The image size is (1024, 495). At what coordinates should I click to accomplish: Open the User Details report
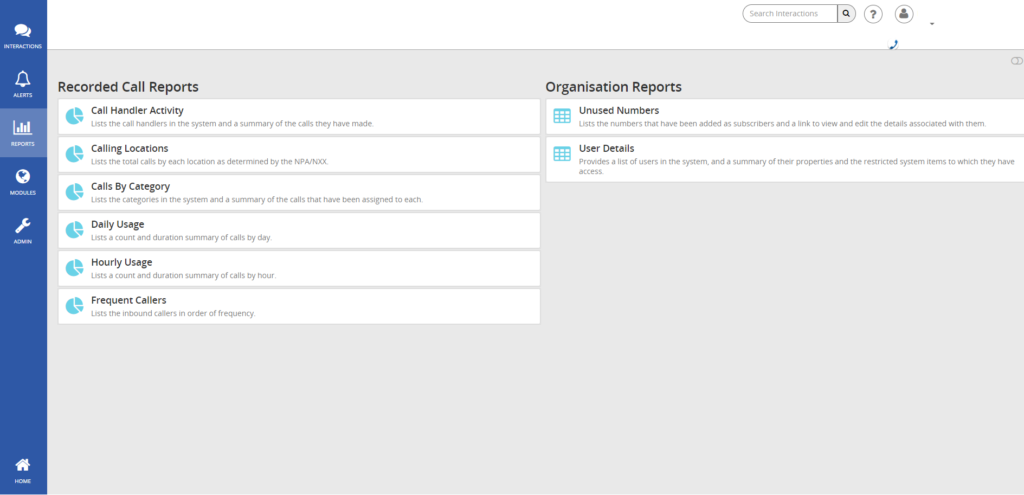(785, 159)
